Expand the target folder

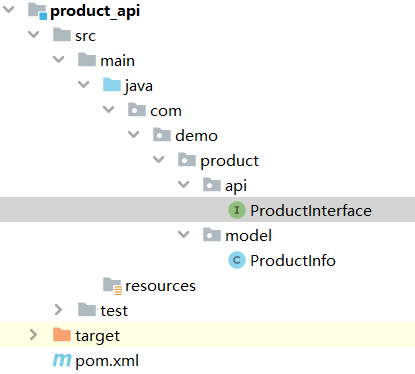(x=33, y=335)
